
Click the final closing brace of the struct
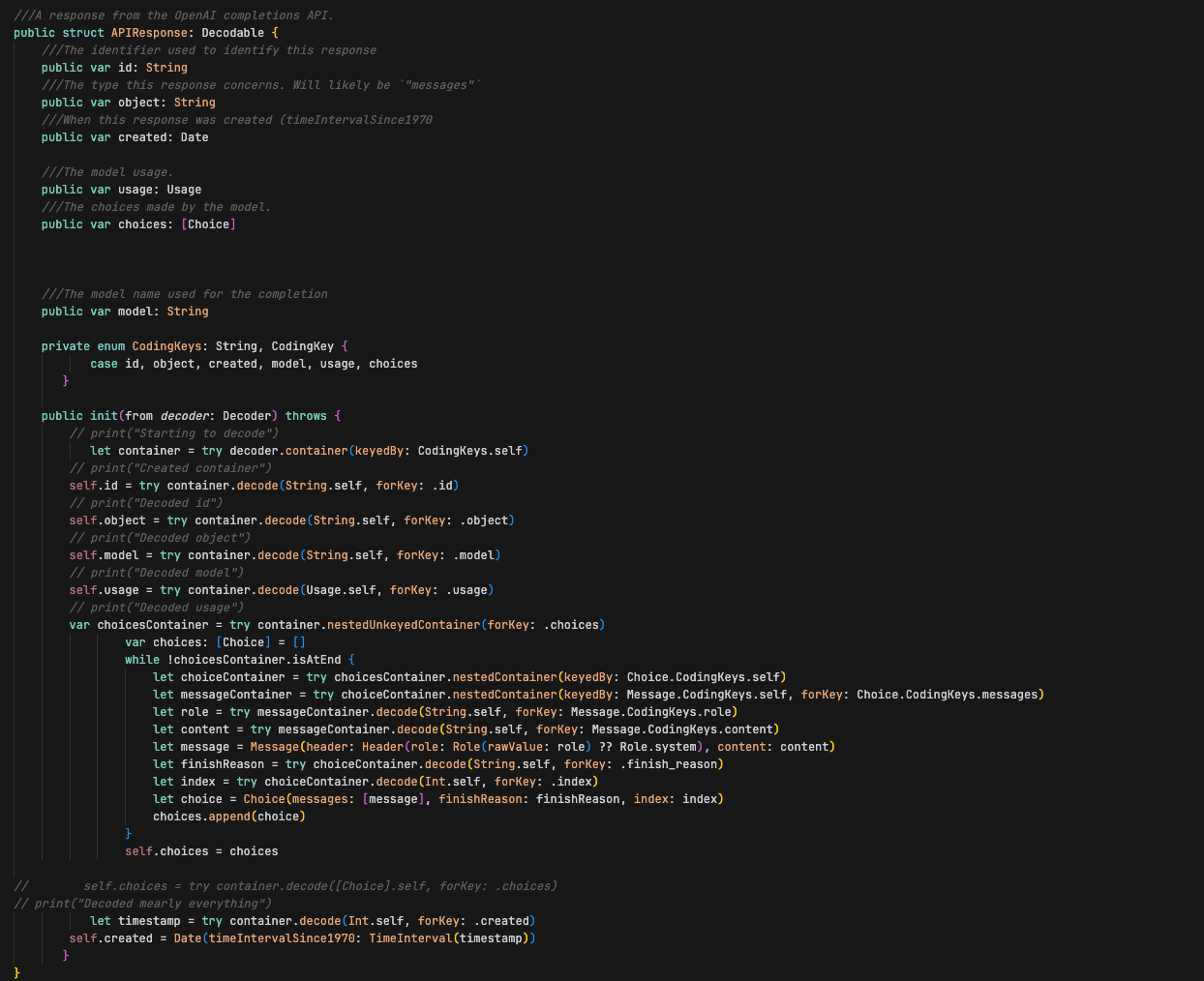[17, 972]
